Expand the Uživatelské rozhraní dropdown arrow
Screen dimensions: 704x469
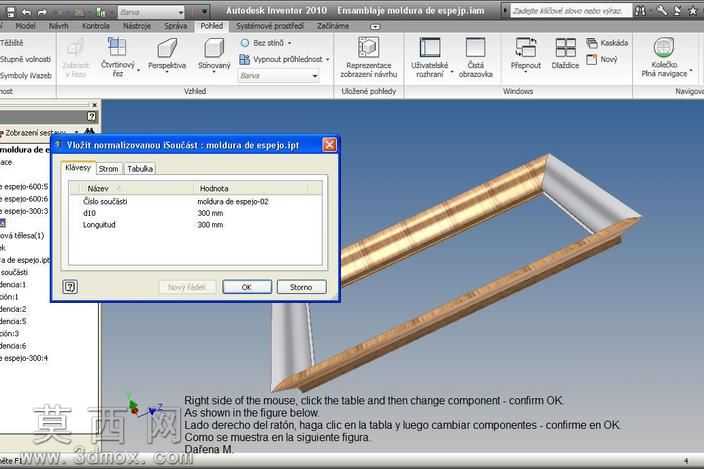click(x=452, y=71)
